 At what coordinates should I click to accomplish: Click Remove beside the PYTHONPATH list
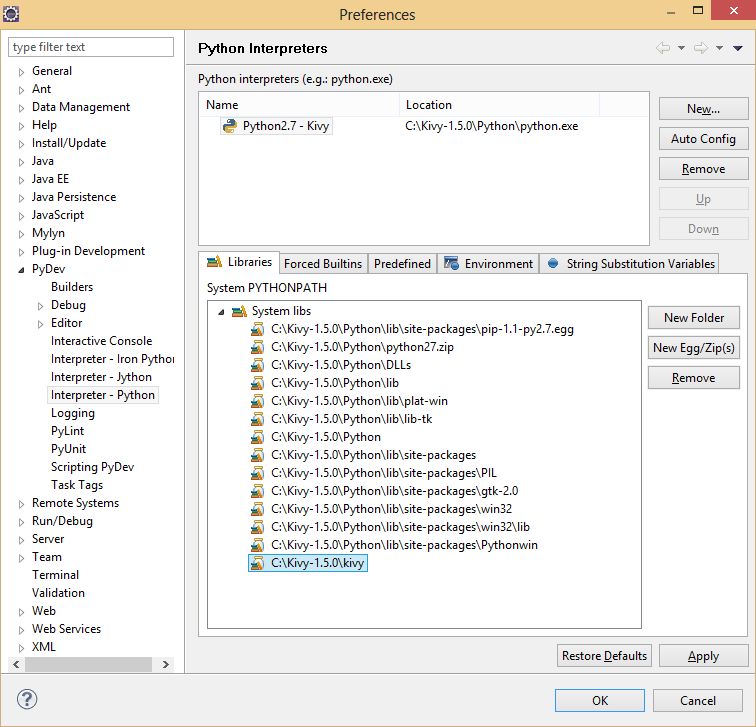(x=694, y=378)
